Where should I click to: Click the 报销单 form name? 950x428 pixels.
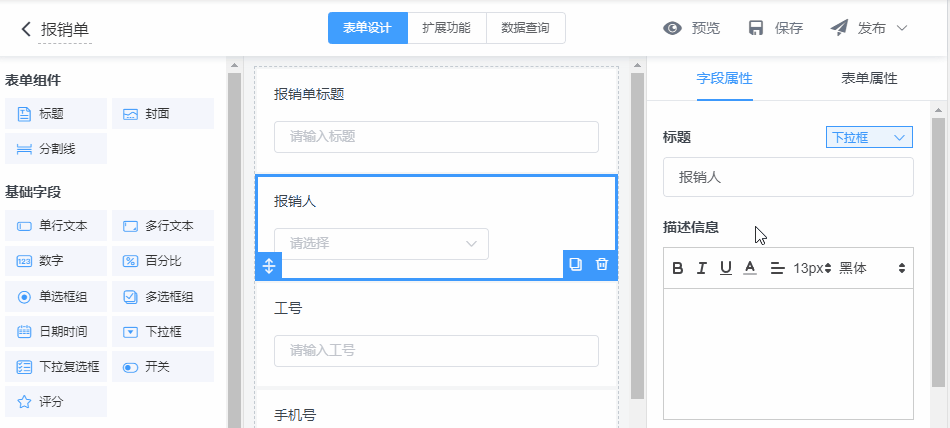point(65,30)
